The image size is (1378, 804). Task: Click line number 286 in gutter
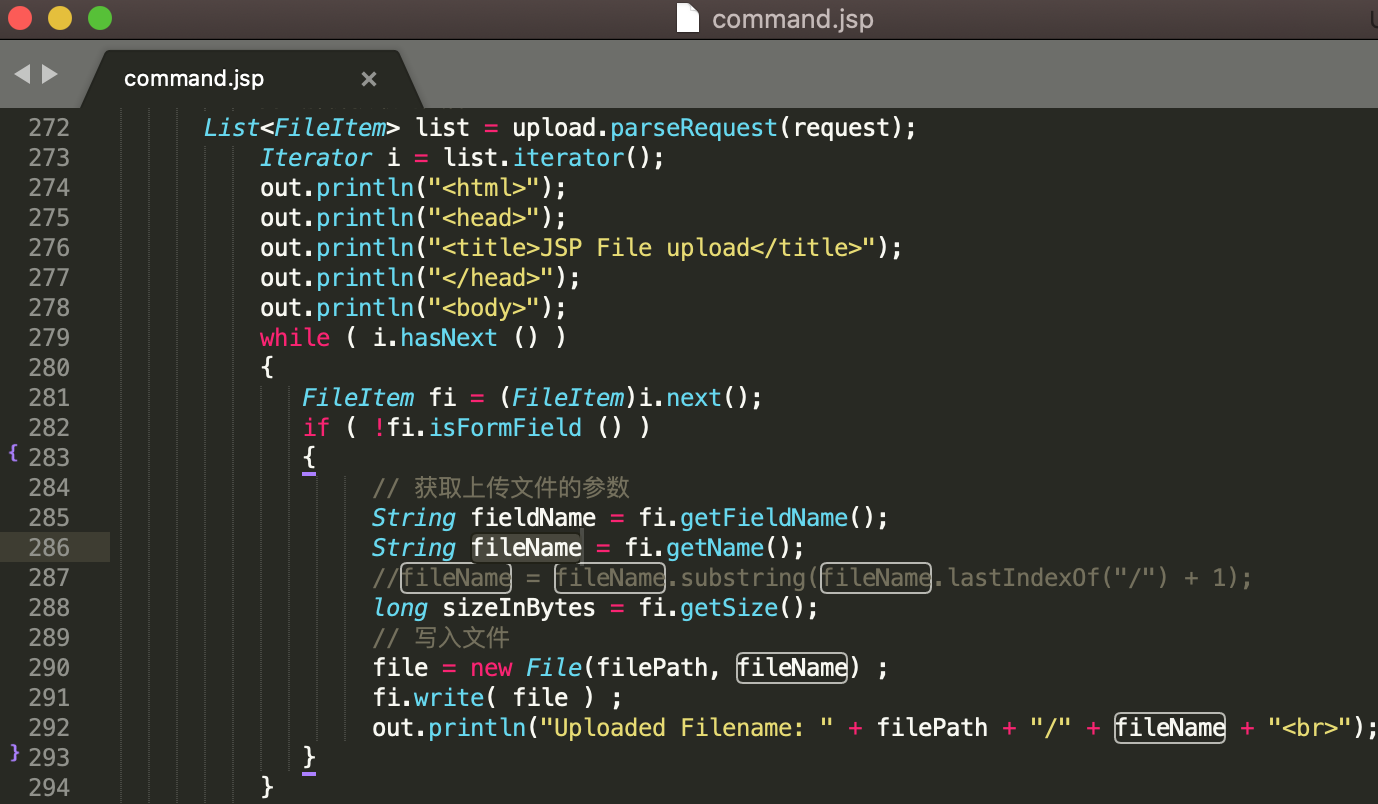49,548
